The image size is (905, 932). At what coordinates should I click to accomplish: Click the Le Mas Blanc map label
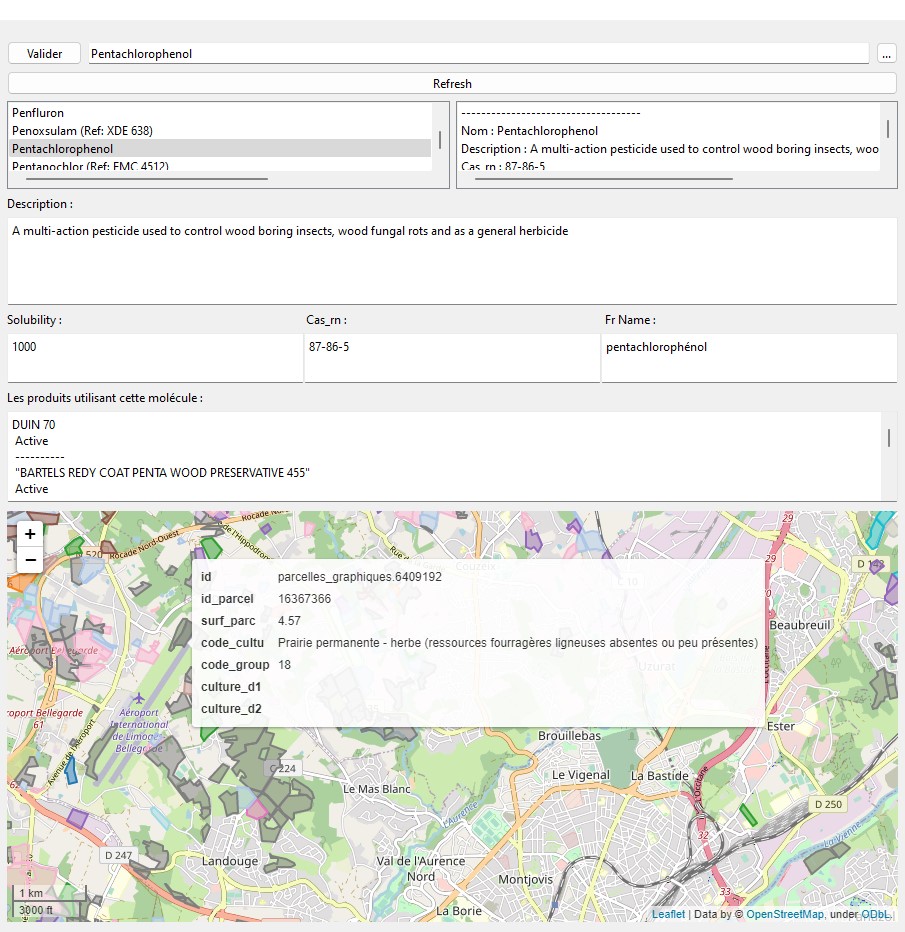[x=377, y=789]
